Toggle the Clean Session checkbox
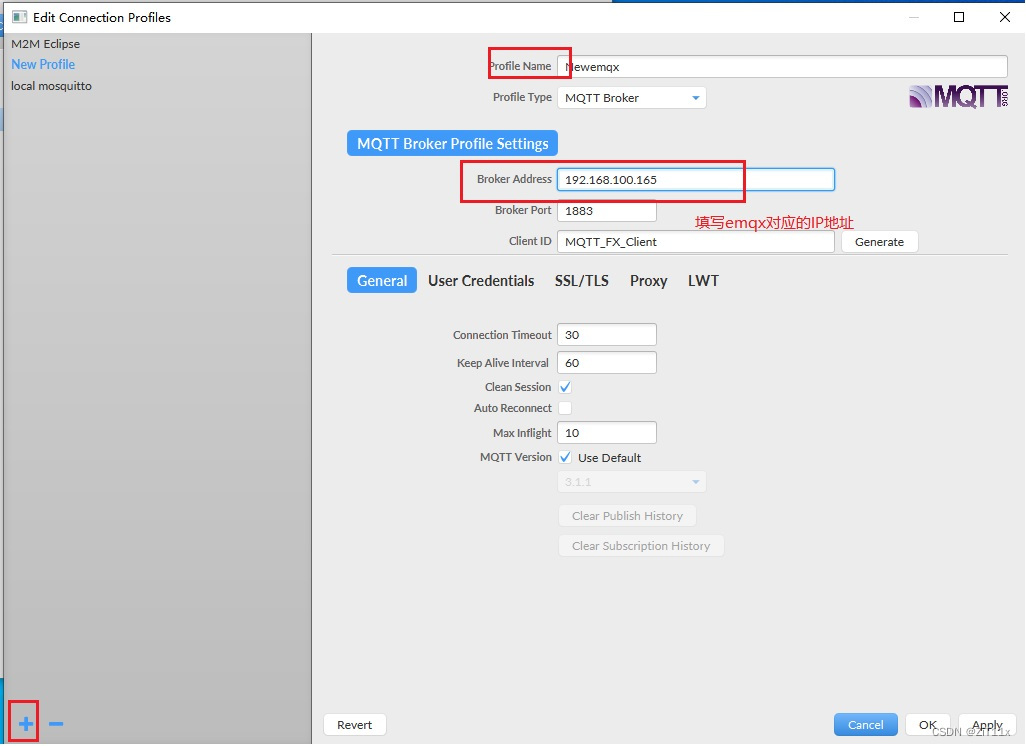The height and width of the screenshot is (746, 1026). (x=565, y=387)
